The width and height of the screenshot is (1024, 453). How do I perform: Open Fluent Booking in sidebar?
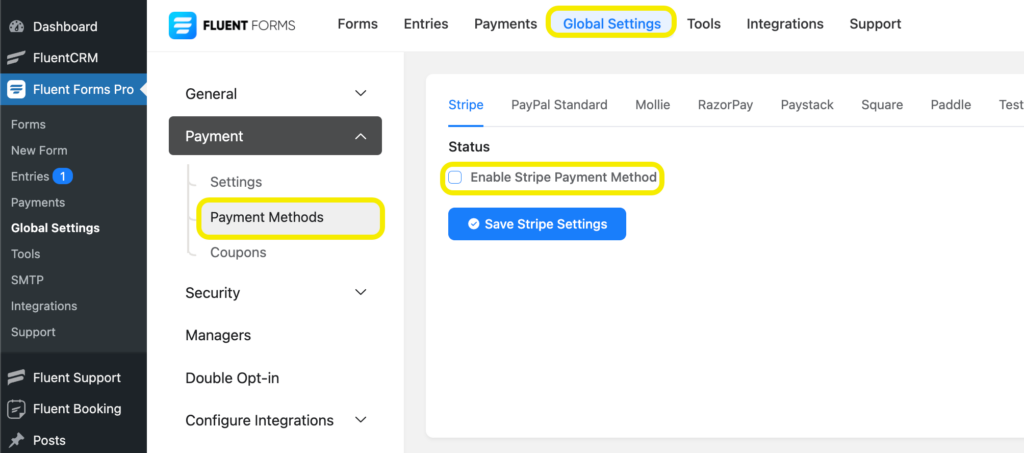[x=77, y=409]
